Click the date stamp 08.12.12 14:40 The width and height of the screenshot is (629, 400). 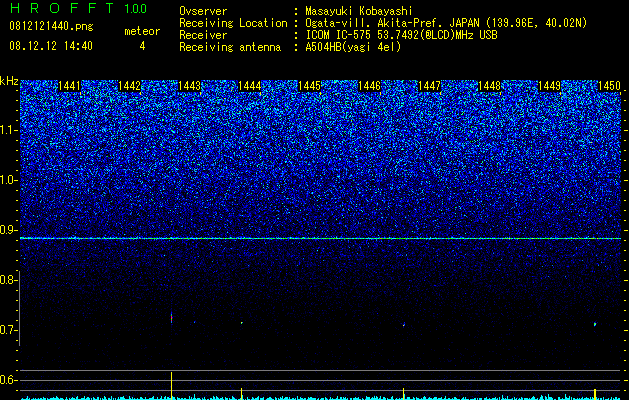pyautogui.click(x=51, y=46)
